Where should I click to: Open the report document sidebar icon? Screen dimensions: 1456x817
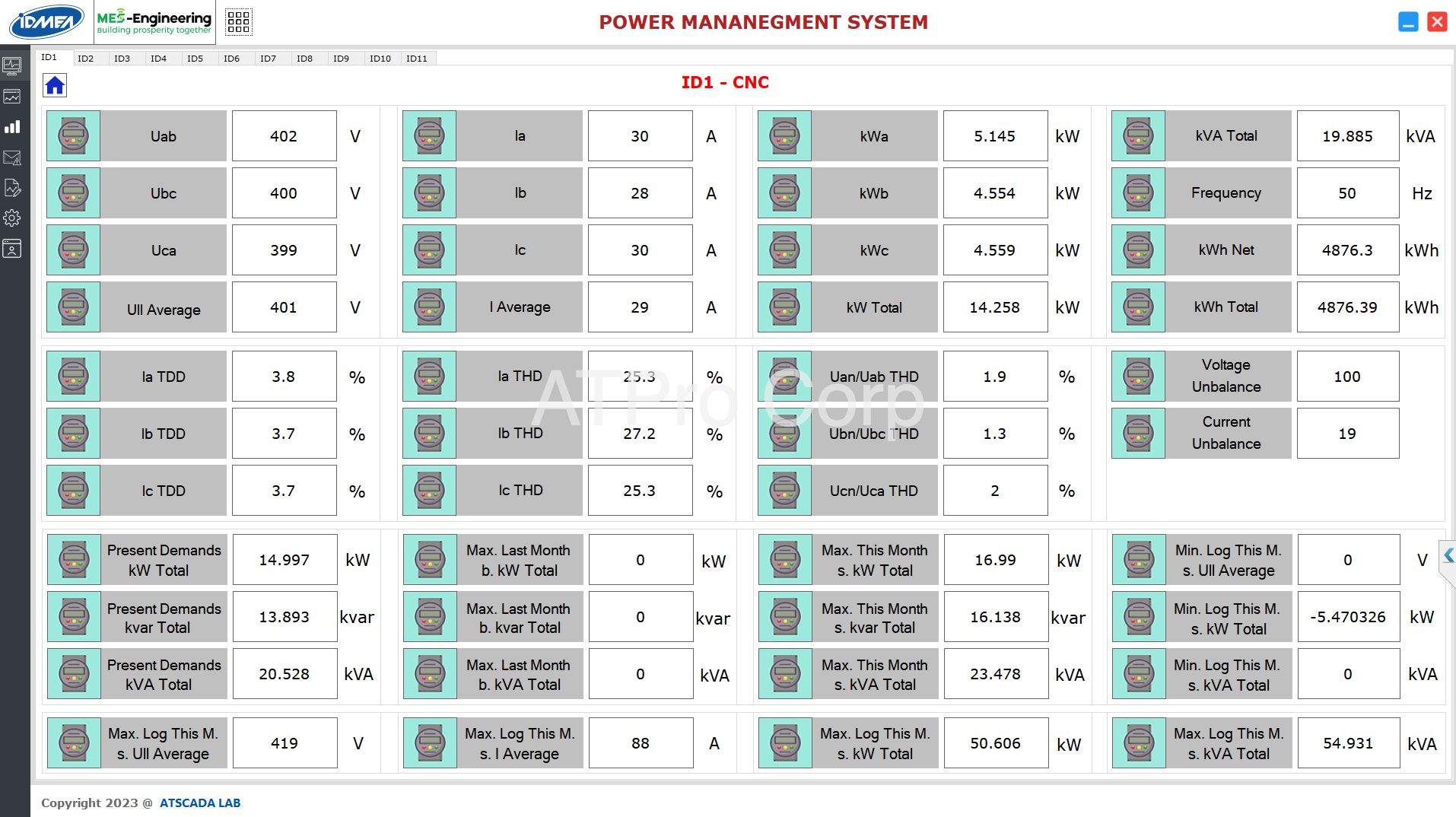point(12,188)
